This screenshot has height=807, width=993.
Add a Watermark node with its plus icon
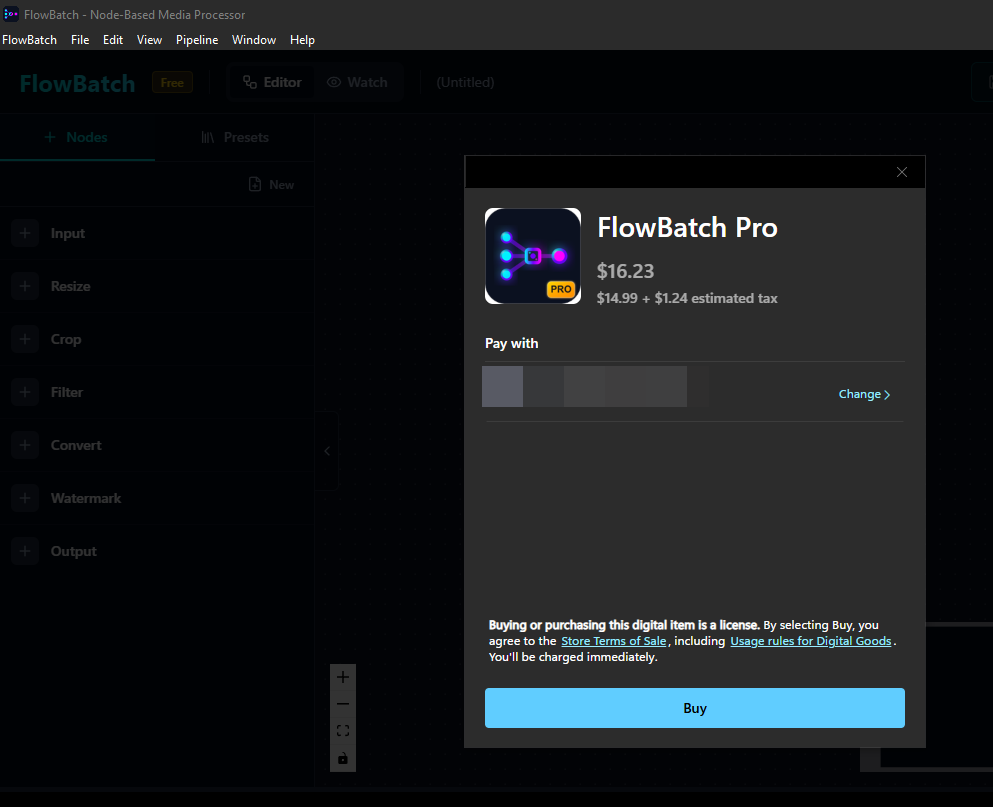click(25, 498)
